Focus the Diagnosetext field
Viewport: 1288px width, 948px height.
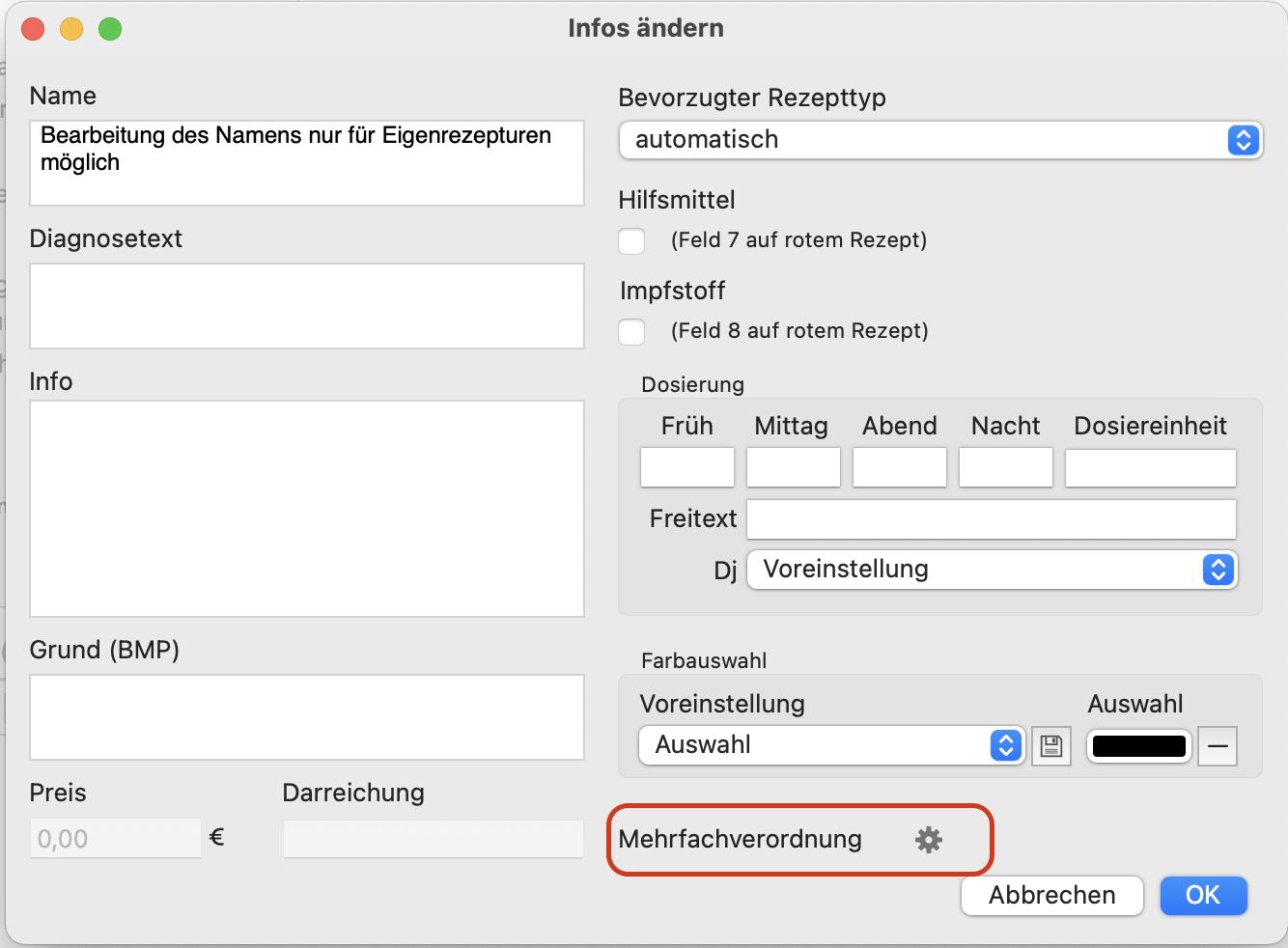click(307, 306)
